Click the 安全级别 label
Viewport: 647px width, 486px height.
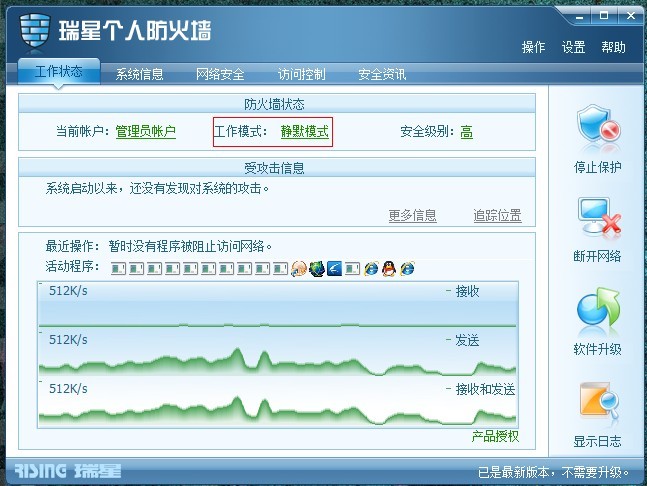click(427, 132)
